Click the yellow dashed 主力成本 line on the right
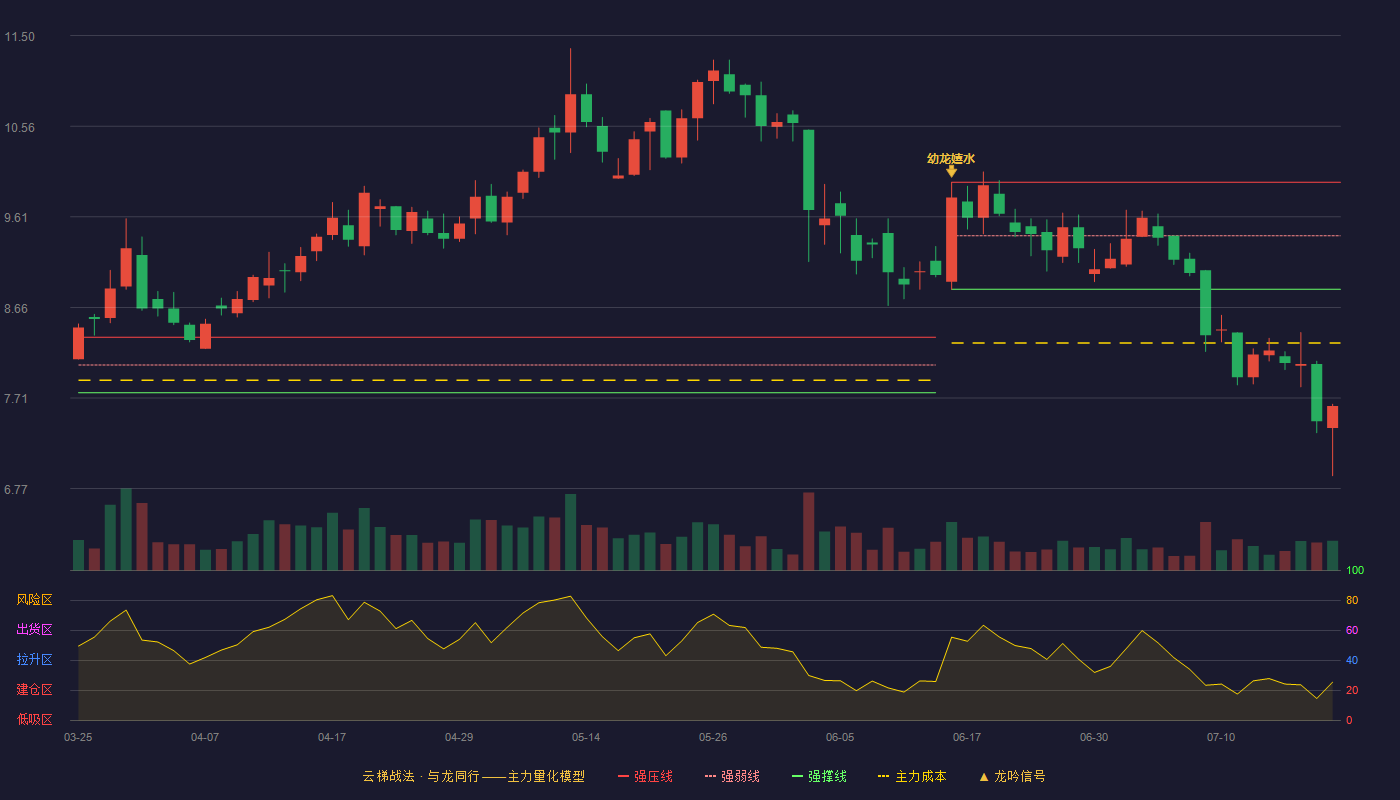This screenshot has height=800, width=1400. click(x=1146, y=343)
